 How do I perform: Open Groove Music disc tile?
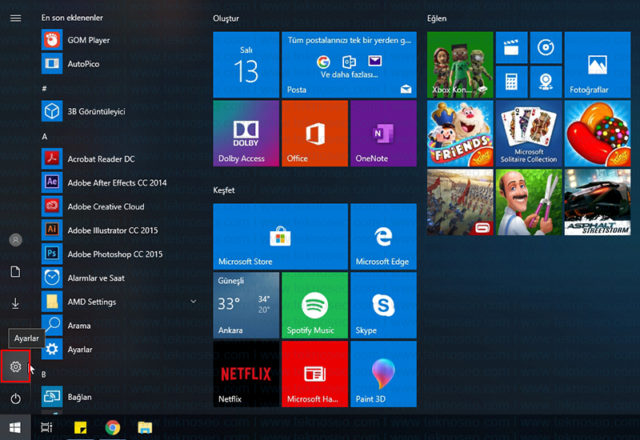pyautogui.click(x=546, y=48)
